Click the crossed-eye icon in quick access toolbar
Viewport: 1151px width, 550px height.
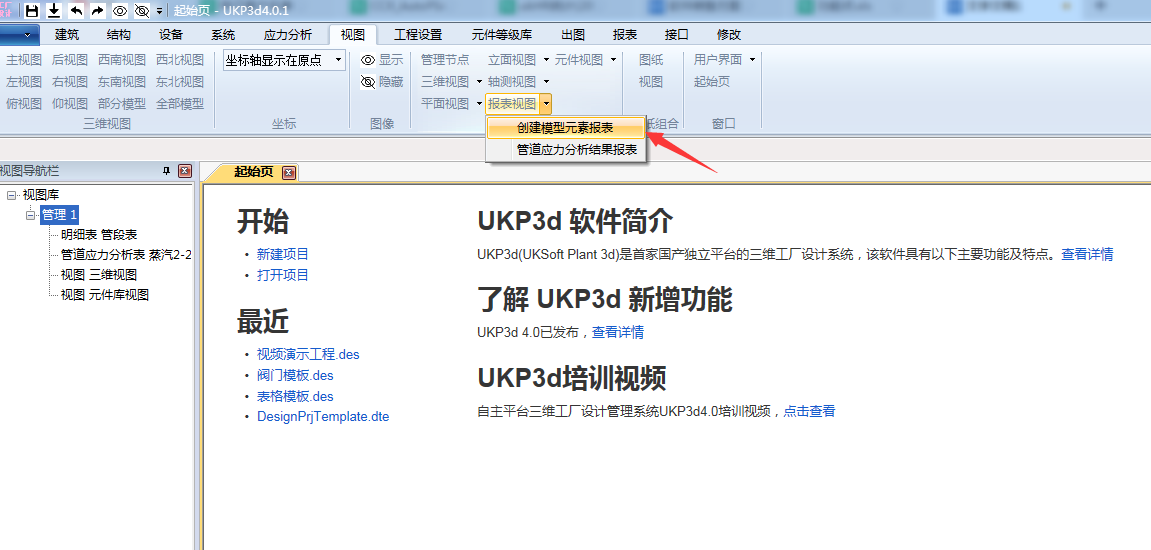point(141,11)
